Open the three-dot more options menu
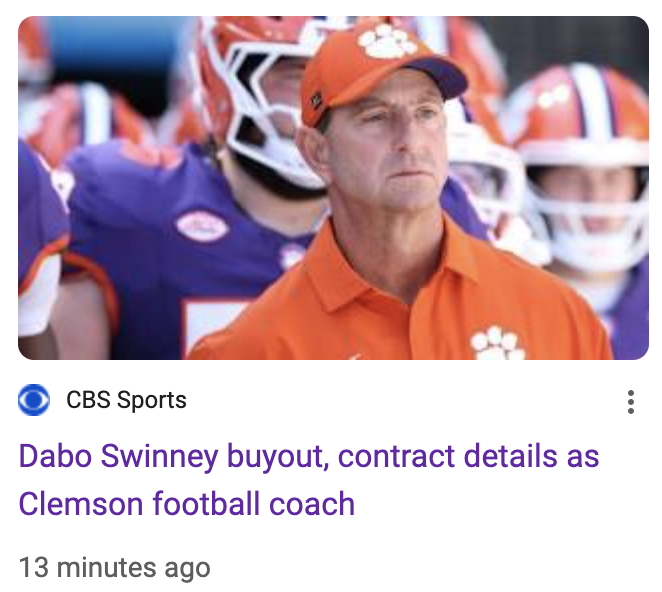The height and width of the screenshot is (592, 662). pyautogui.click(x=631, y=402)
